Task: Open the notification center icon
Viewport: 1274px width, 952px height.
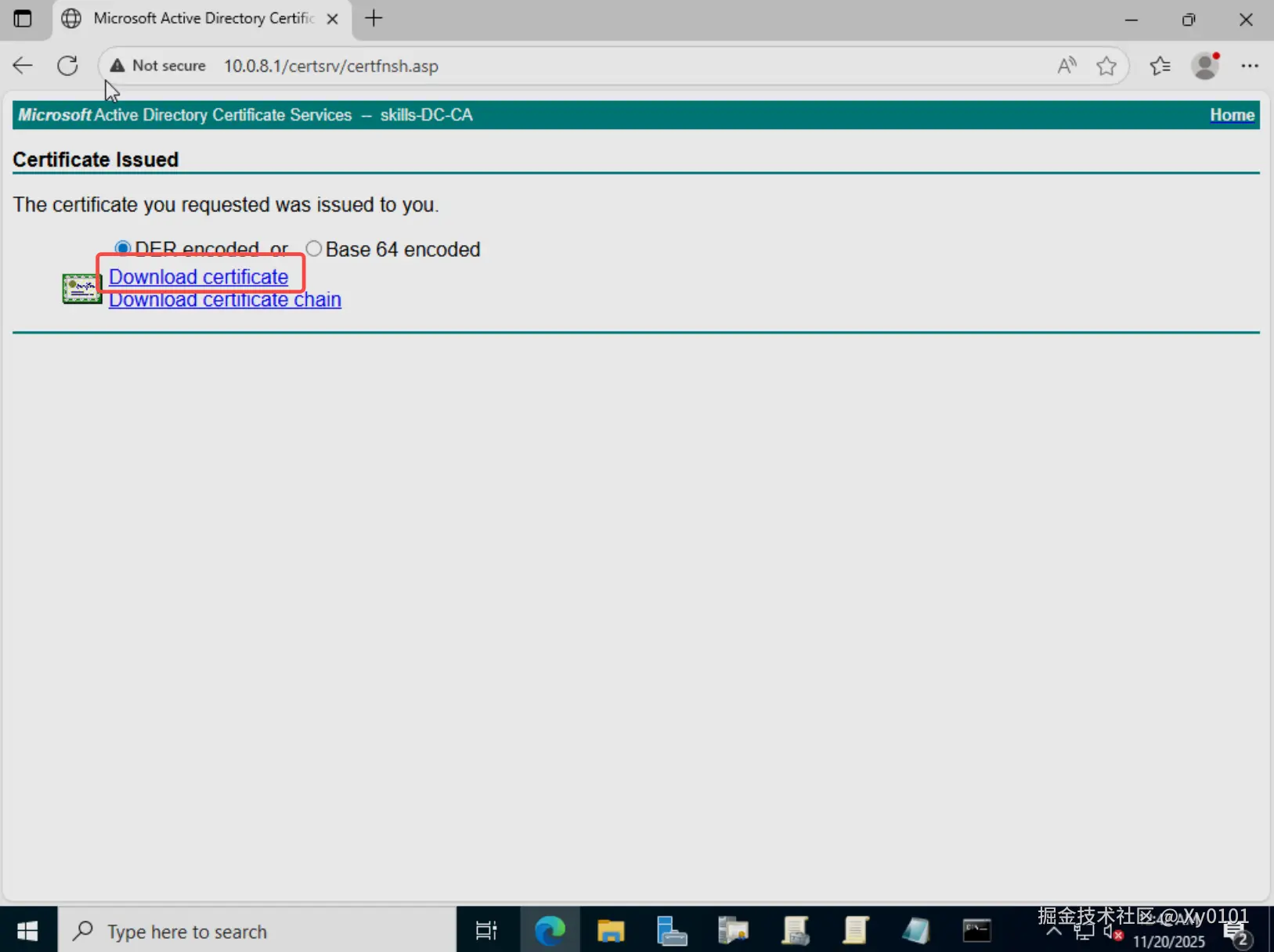Action: [x=1237, y=932]
